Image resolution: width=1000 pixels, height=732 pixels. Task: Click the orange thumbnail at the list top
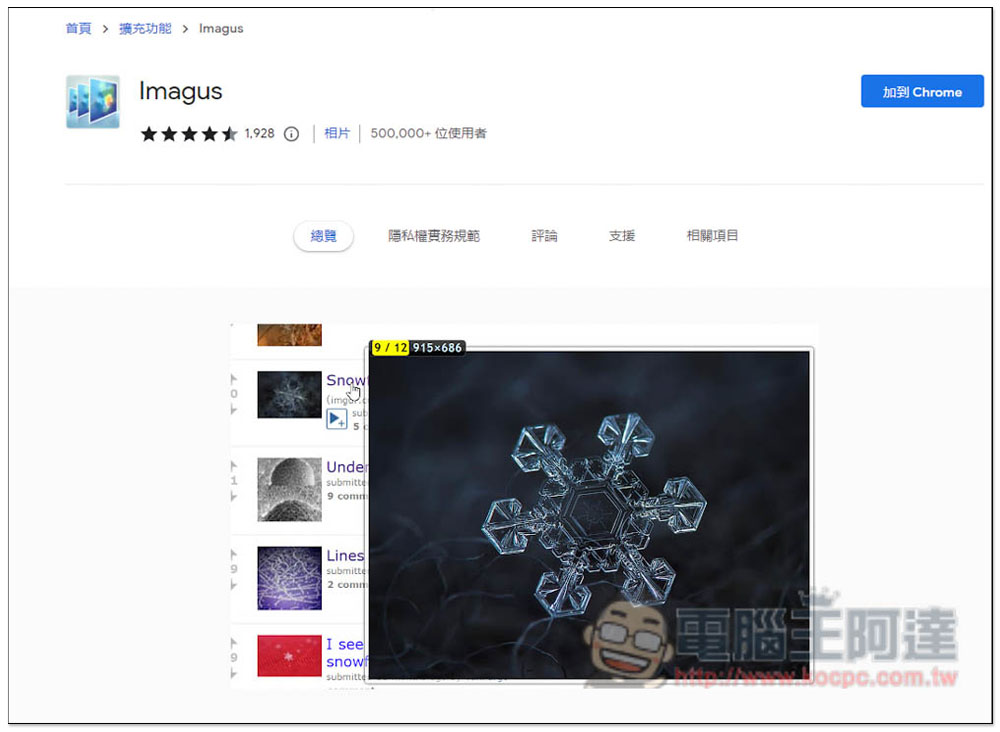(289, 335)
